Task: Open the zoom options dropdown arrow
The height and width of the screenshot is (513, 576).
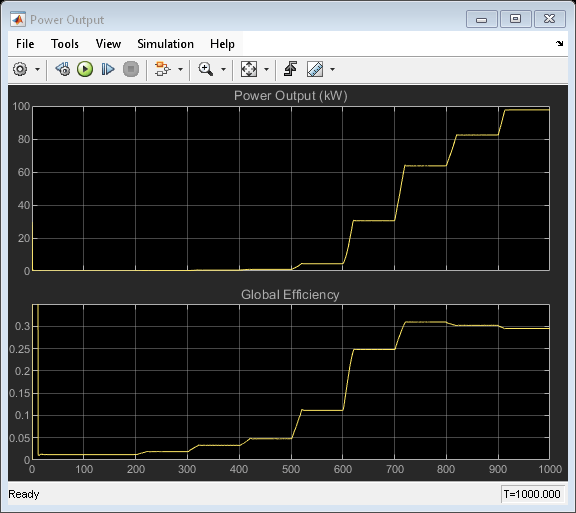Action: pyautogui.click(x=223, y=69)
